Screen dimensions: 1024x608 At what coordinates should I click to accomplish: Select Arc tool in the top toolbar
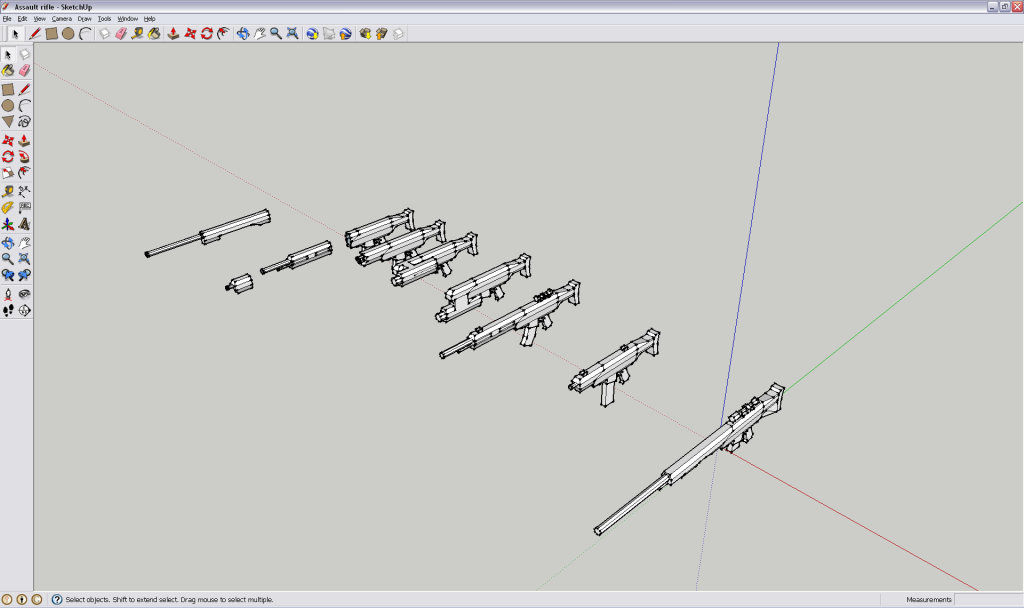click(85, 33)
